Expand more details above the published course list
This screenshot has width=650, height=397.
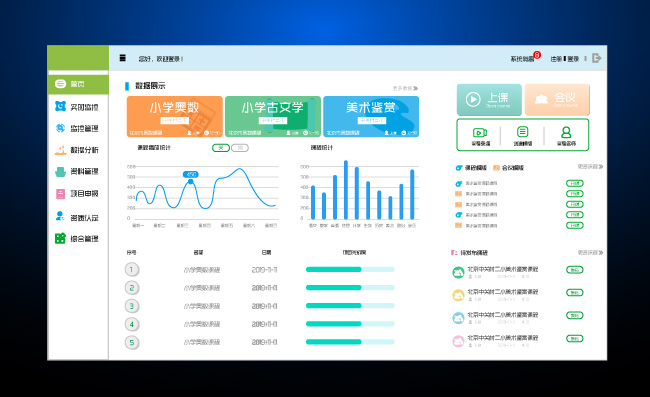(x=590, y=252)
